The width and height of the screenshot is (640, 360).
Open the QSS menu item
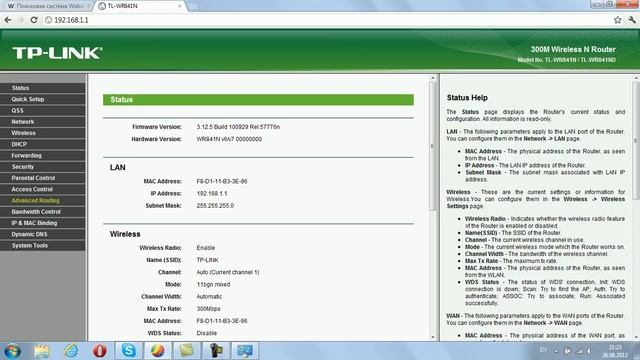pos(43,110)
